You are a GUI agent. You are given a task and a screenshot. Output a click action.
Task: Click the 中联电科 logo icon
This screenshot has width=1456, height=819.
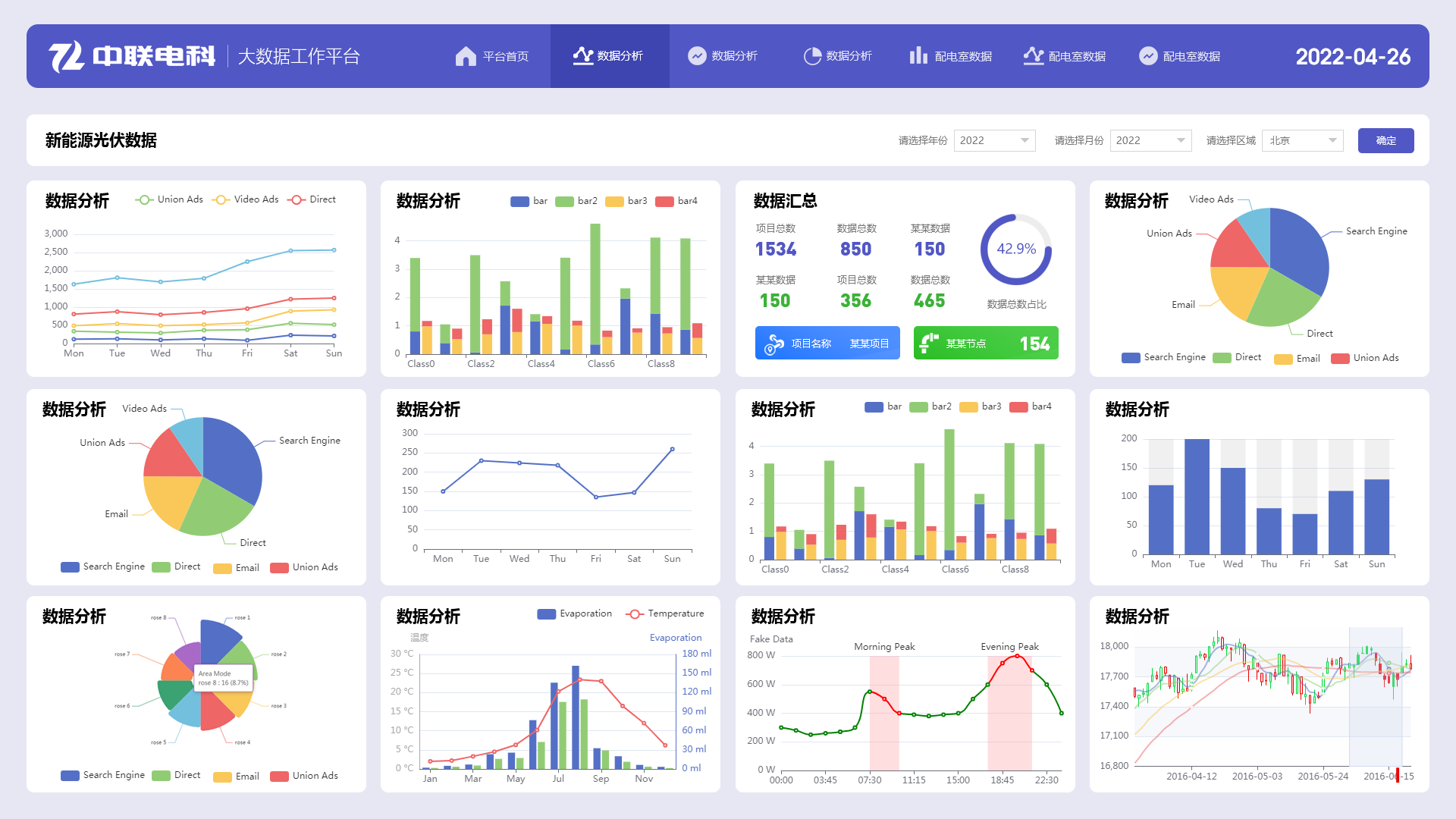[66, 57]
